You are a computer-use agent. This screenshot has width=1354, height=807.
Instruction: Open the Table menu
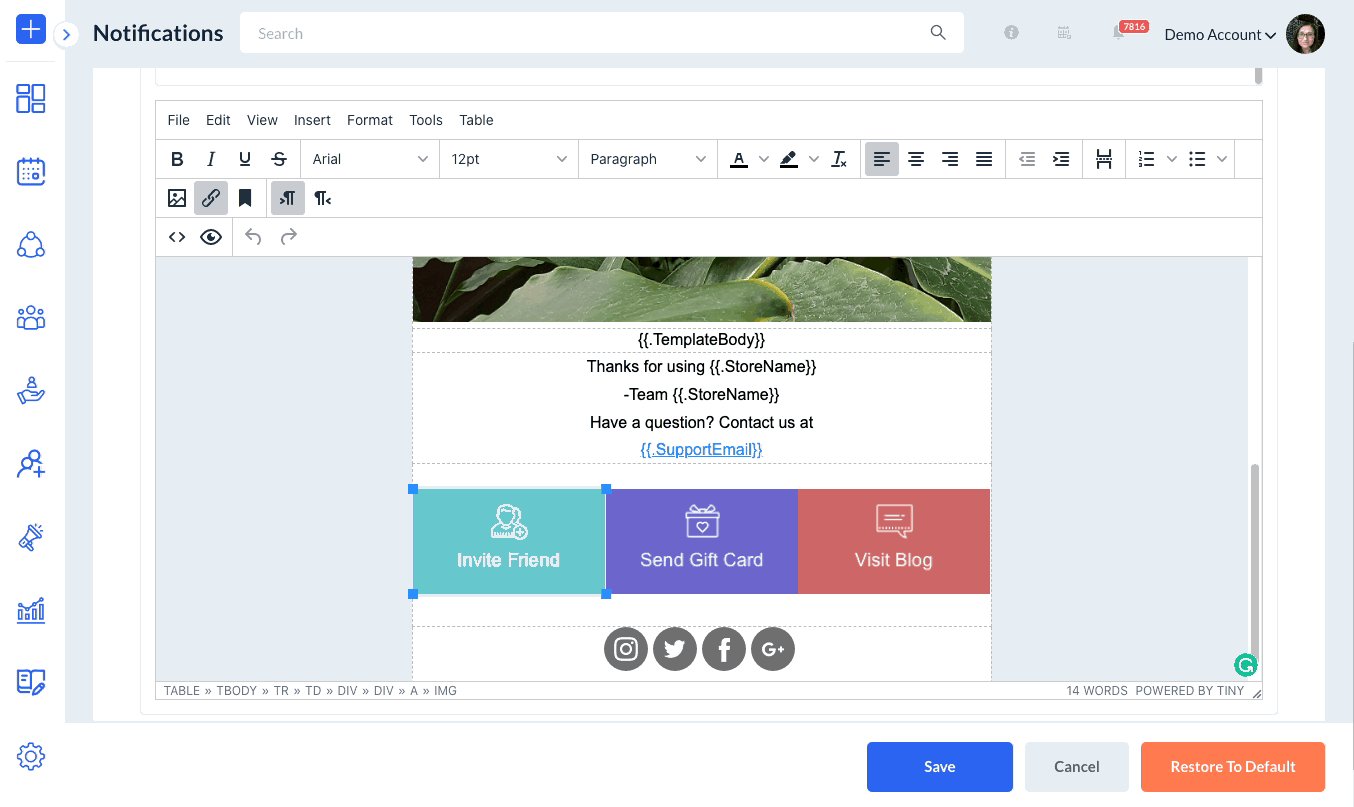476,120
